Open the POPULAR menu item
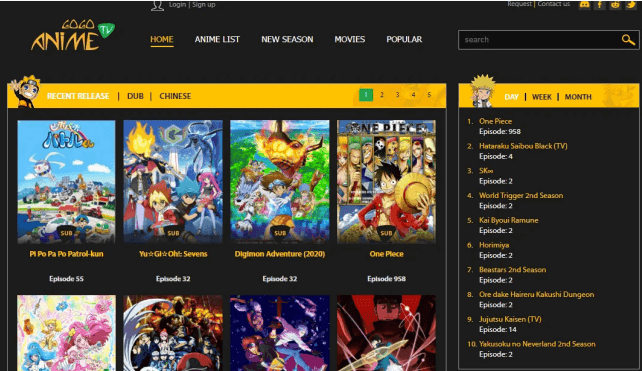 [x=404, y=39]
